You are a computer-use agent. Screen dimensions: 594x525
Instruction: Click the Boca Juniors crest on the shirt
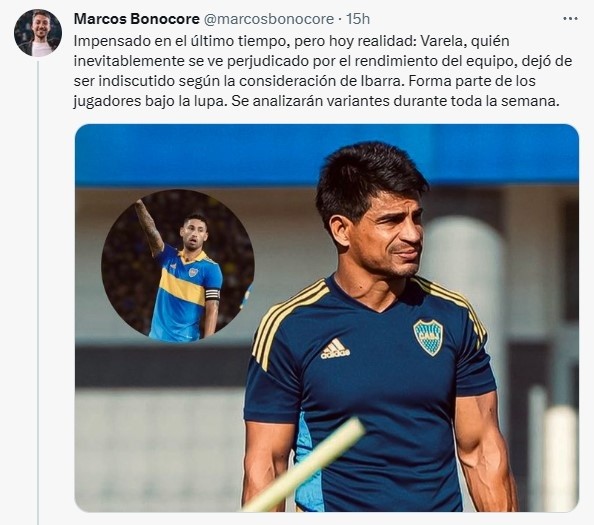(x=428, y=337)
